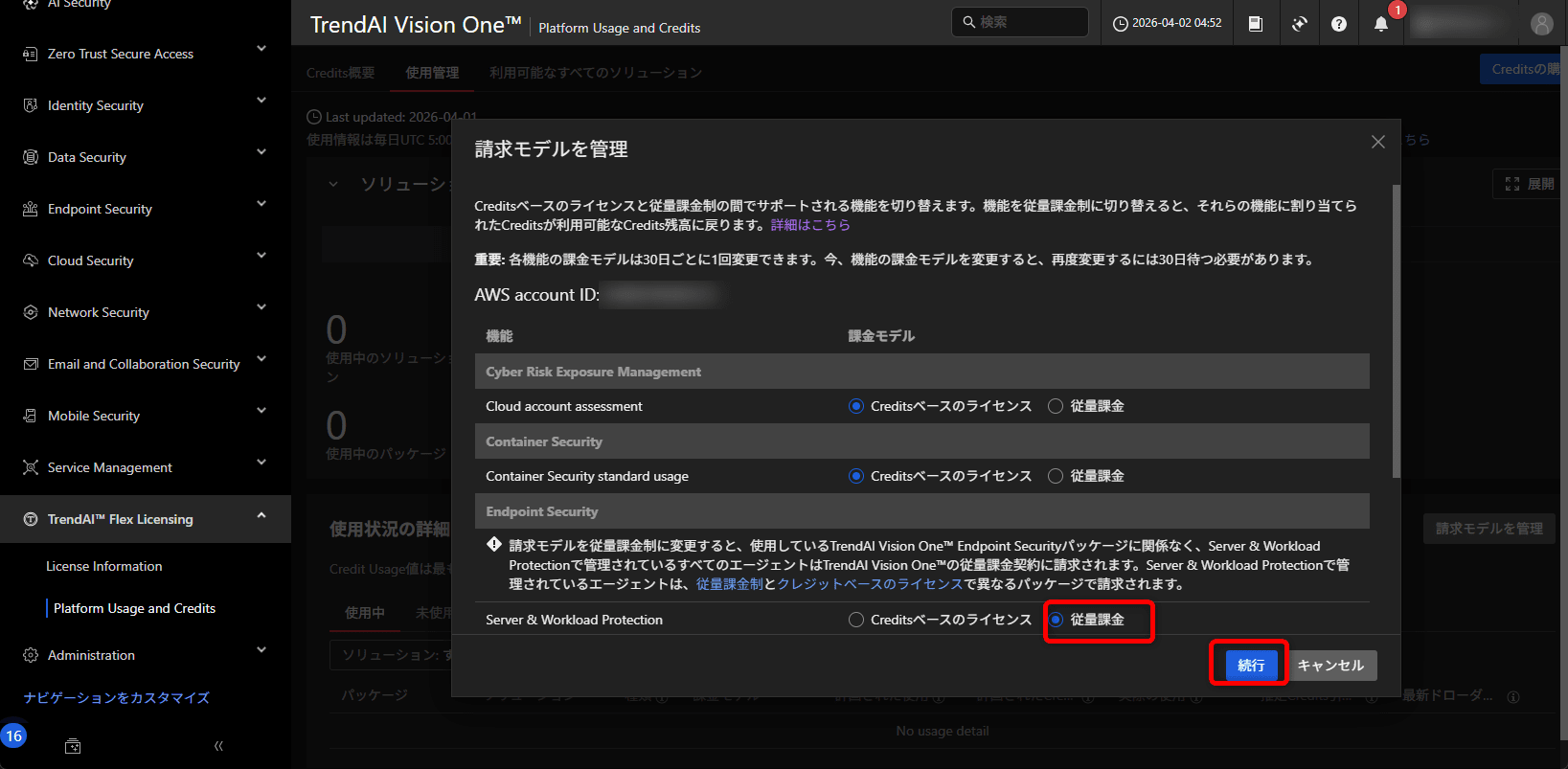
Task: Open License Information page
Action: point(104,566)
